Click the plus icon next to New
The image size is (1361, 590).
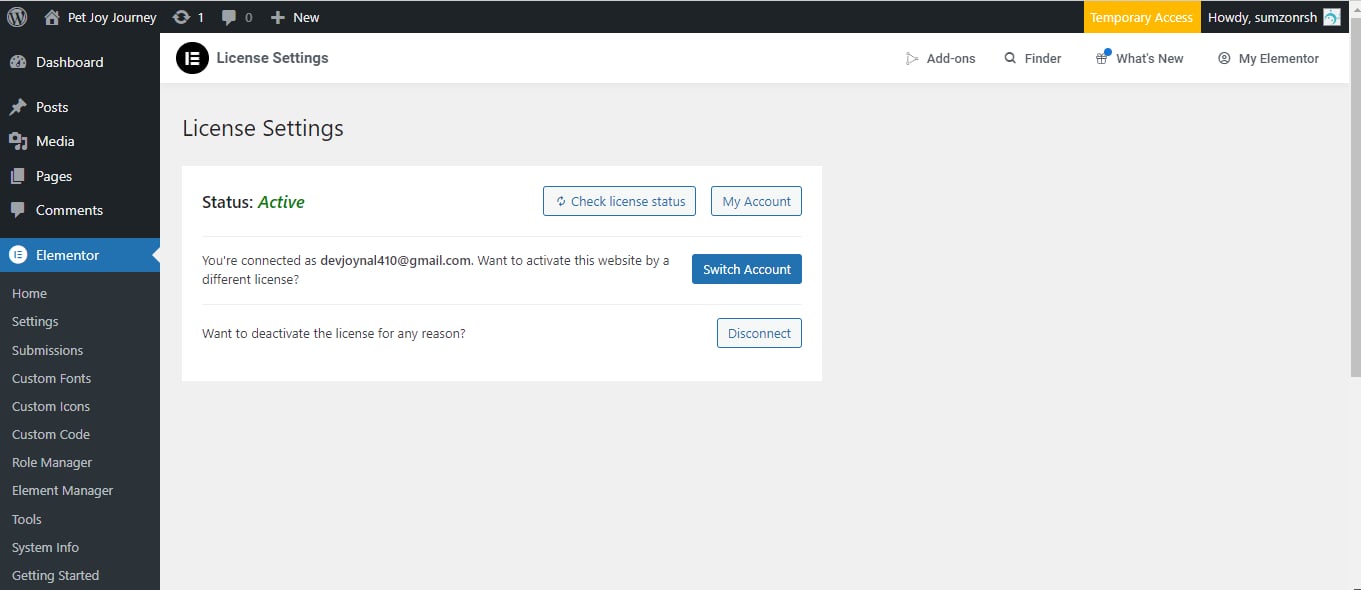278,17
